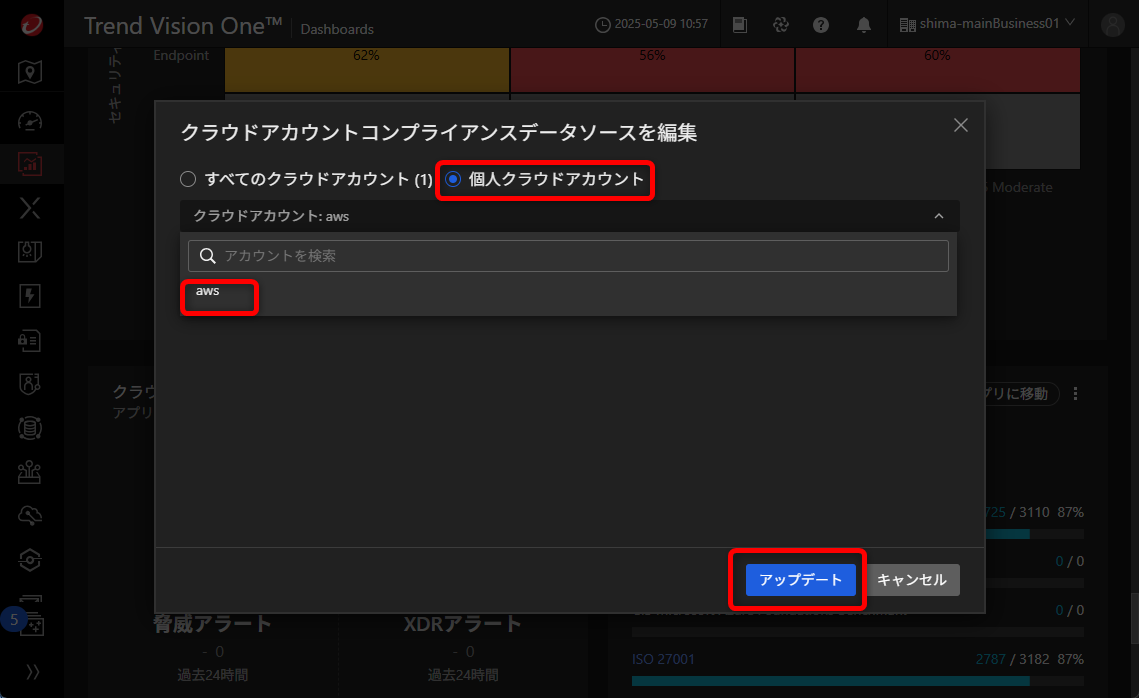
Task: Click the アップデート button
Action: coord(800,580)
